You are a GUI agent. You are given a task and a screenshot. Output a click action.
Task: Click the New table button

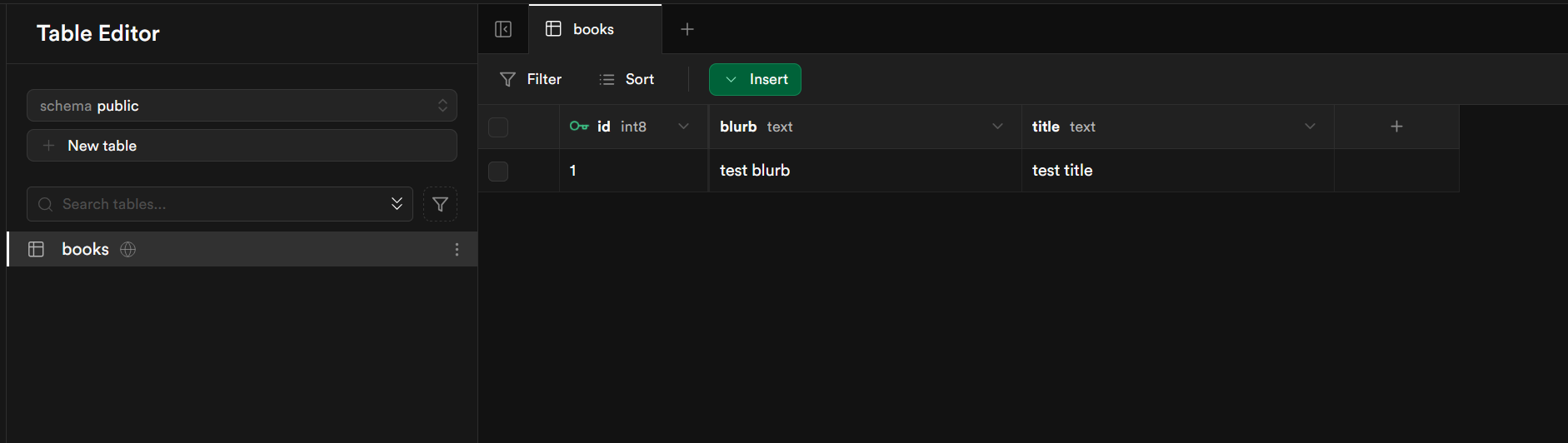tap(242, 146)
